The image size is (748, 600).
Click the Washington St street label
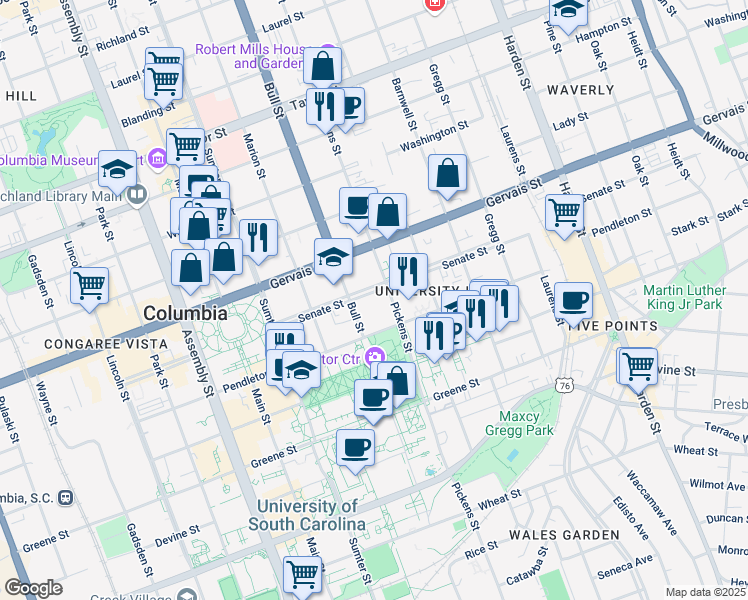pos(434,136)
